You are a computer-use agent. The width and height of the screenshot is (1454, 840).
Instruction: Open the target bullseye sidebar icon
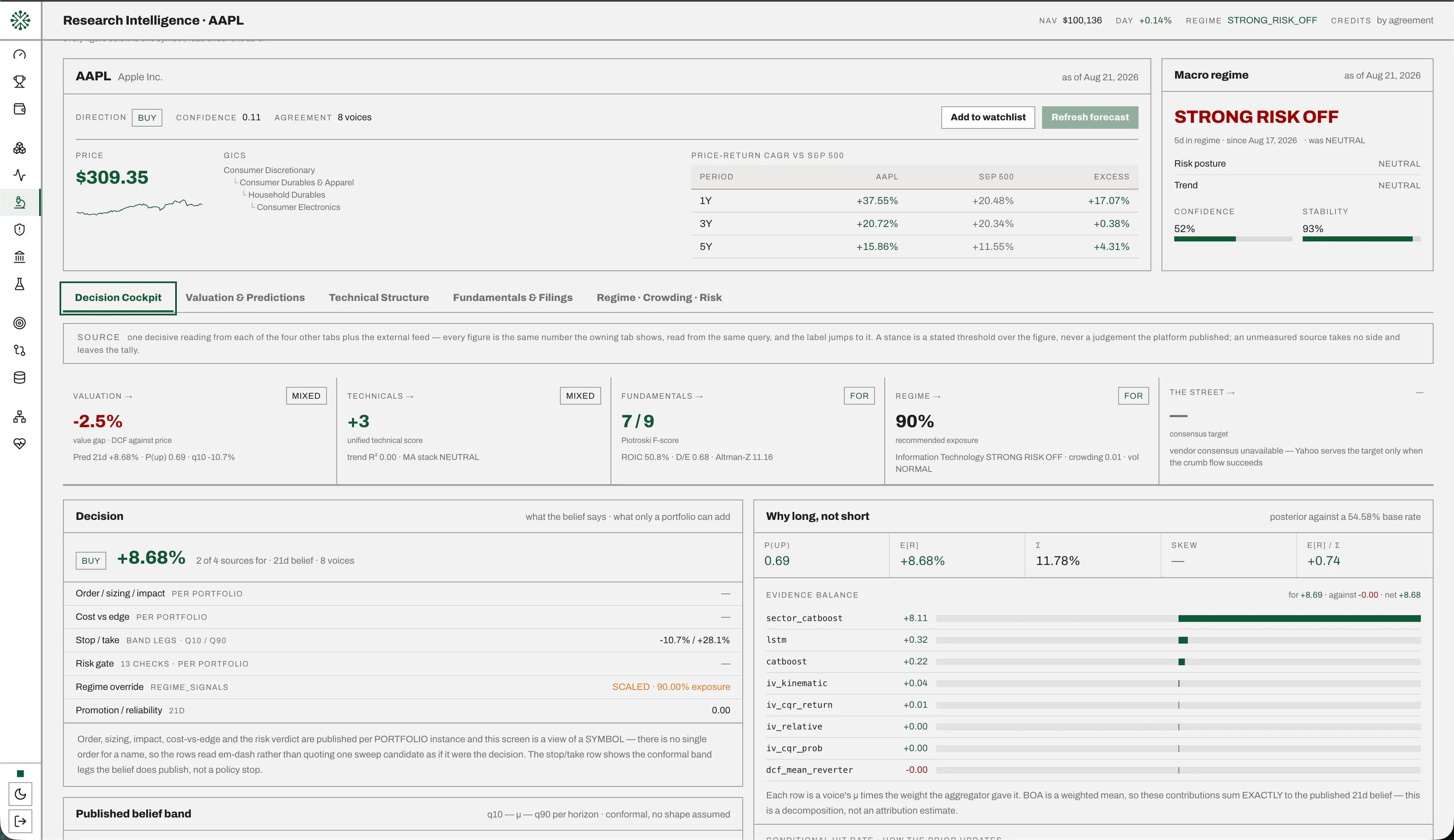click(x=20, y=323)
